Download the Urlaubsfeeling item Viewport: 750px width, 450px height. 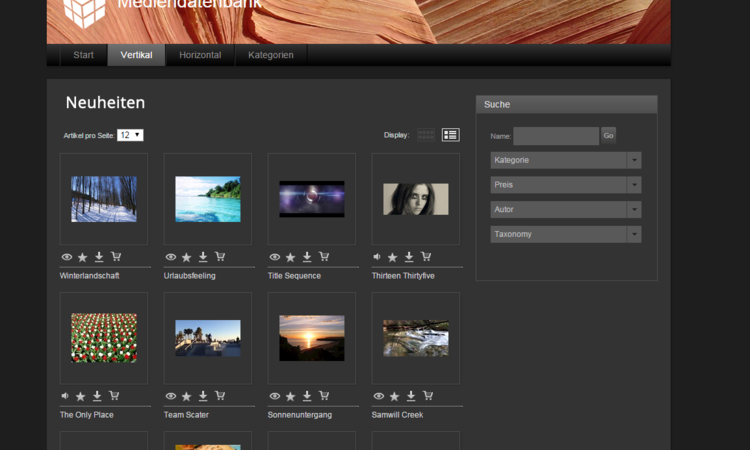click(203, 257)
